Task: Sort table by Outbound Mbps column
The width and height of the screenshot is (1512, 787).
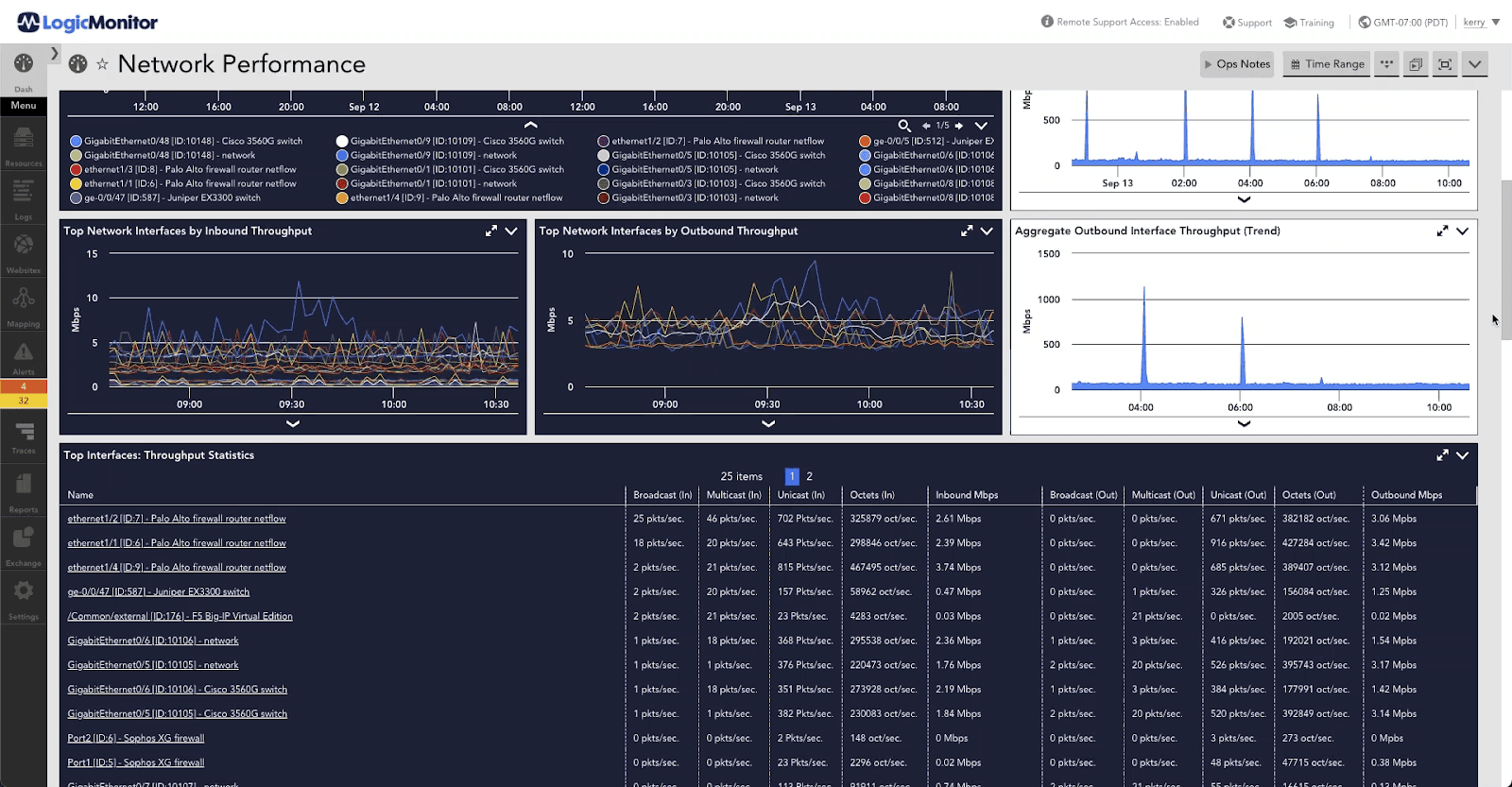Action: [1406, 495]
